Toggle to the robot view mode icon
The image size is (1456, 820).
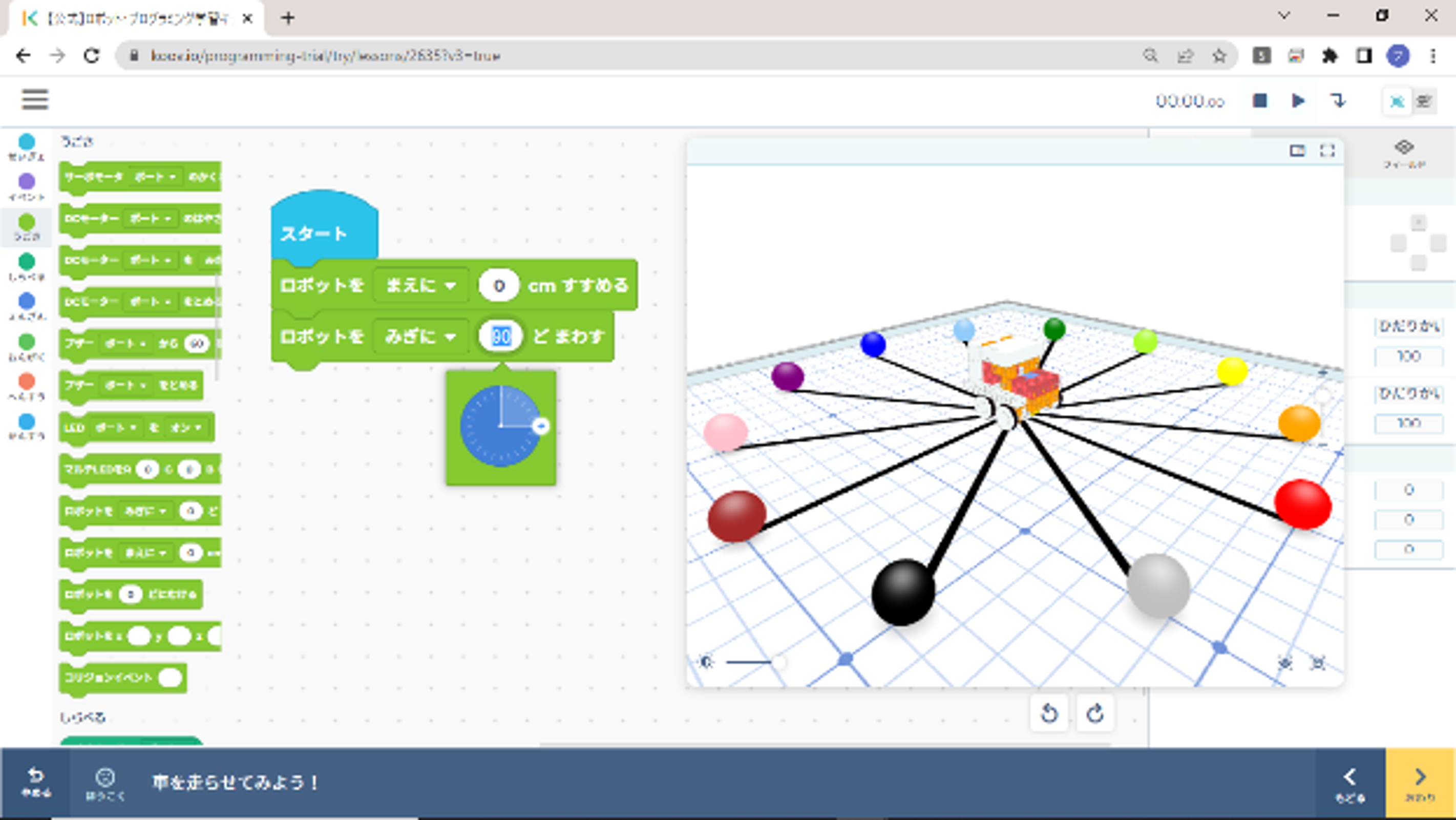(x=1397, y=102)
